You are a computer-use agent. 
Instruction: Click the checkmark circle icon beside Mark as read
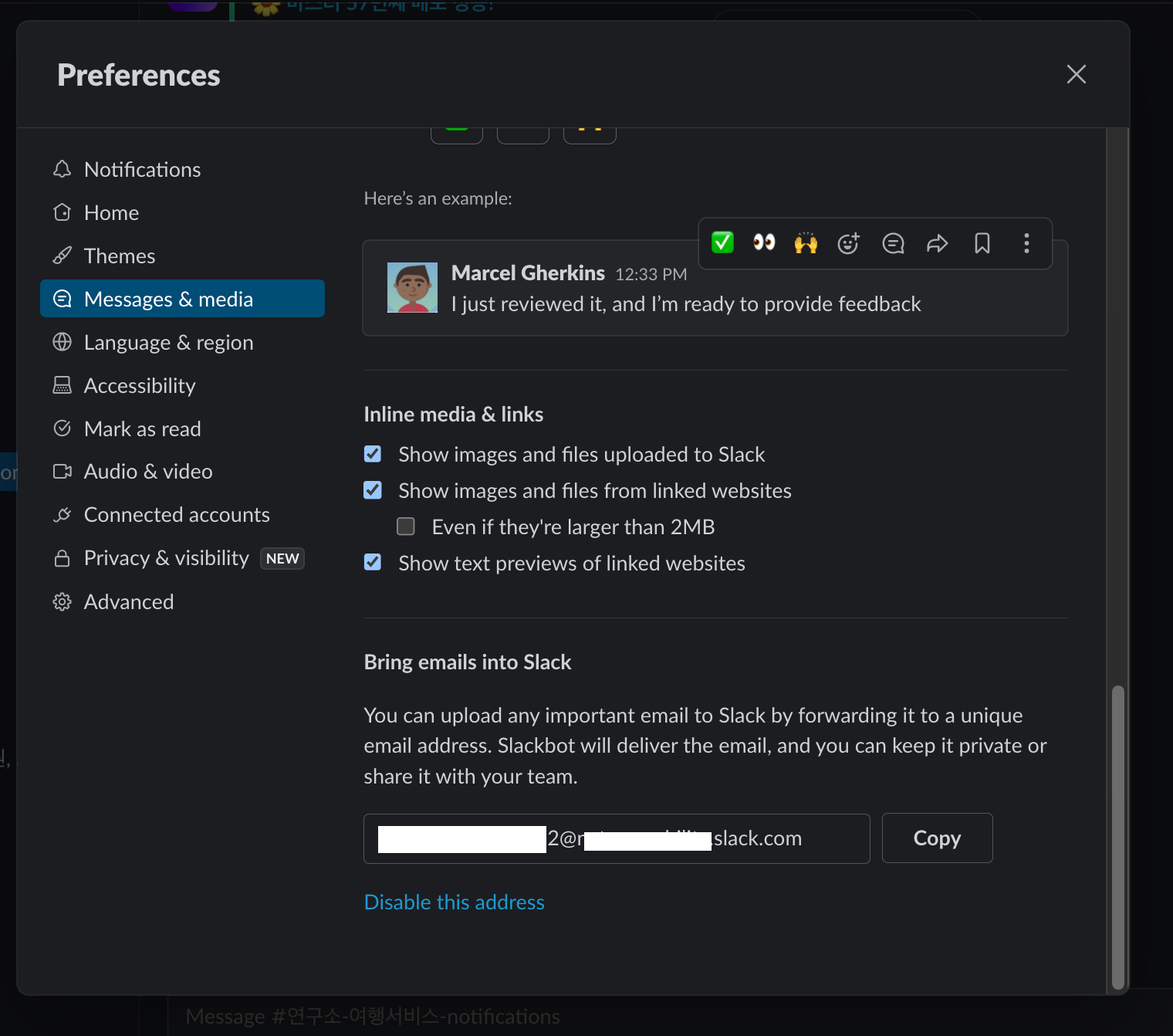click(x=63, y=428)
